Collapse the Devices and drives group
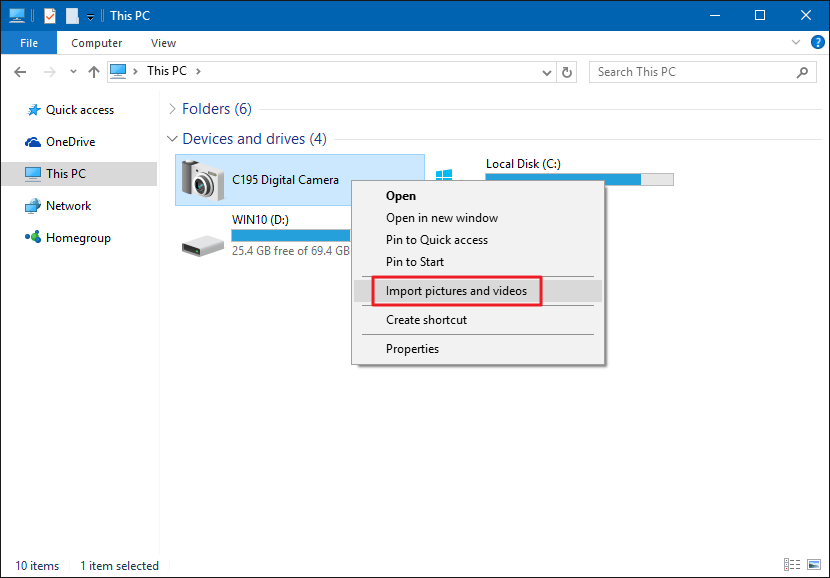This screenshot has width=830, height=578. pos(172,139)
